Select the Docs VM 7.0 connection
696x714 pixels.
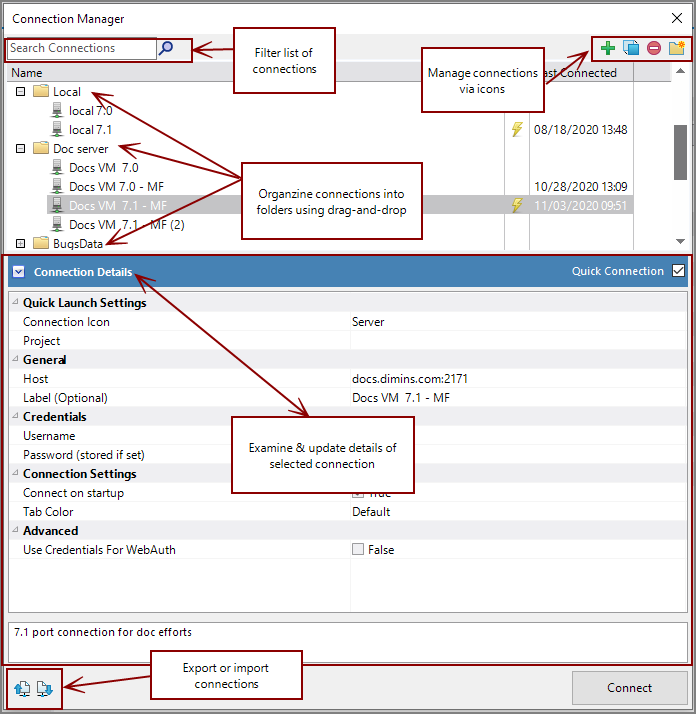[x=104, y=168]
